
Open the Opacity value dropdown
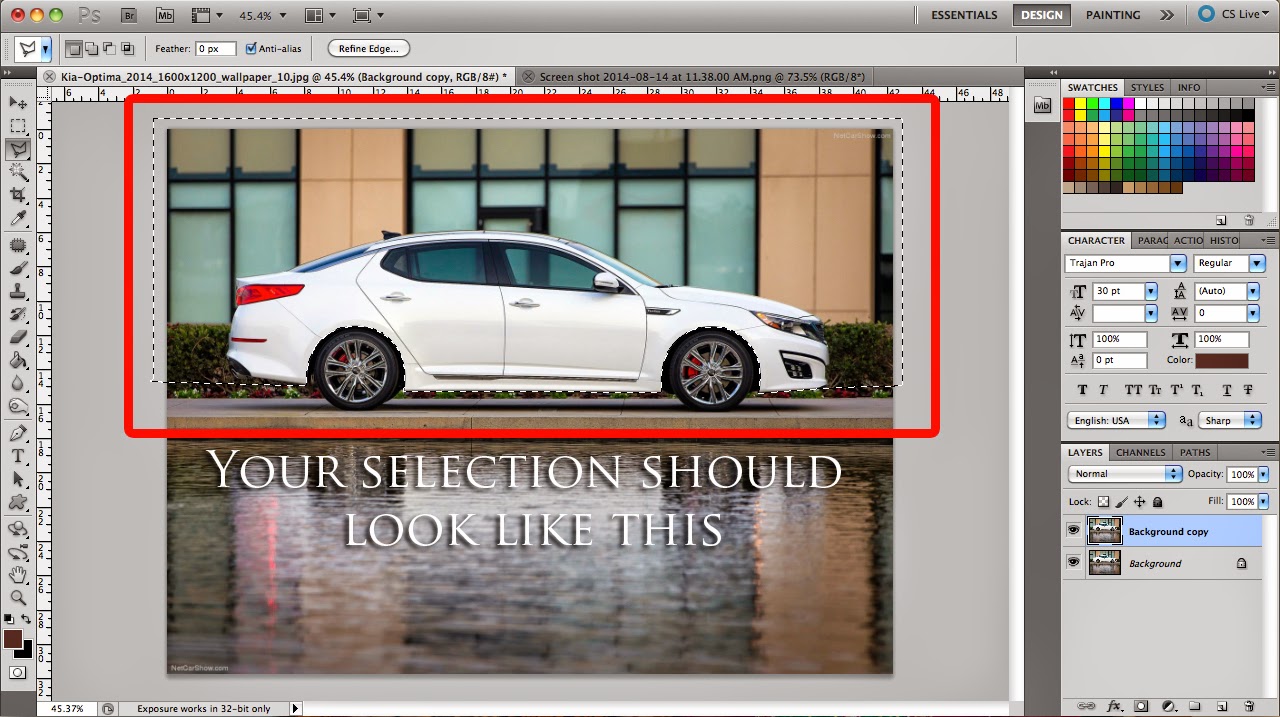tap(1262, 474)
